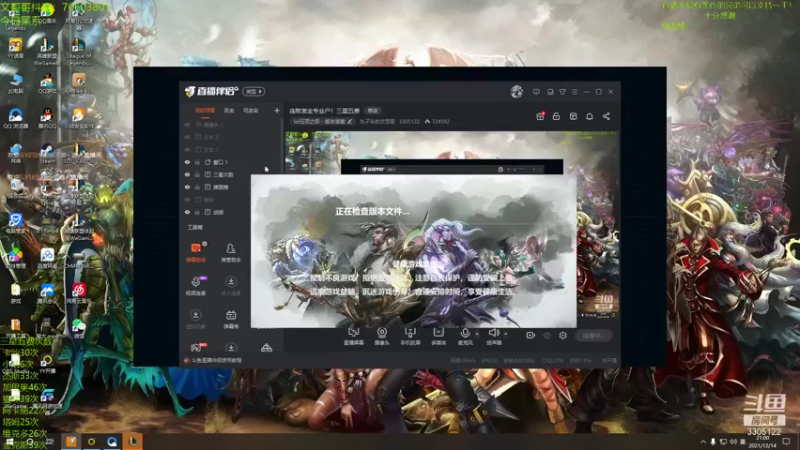Open the hamburger menu in the title bar

[574, 92]
